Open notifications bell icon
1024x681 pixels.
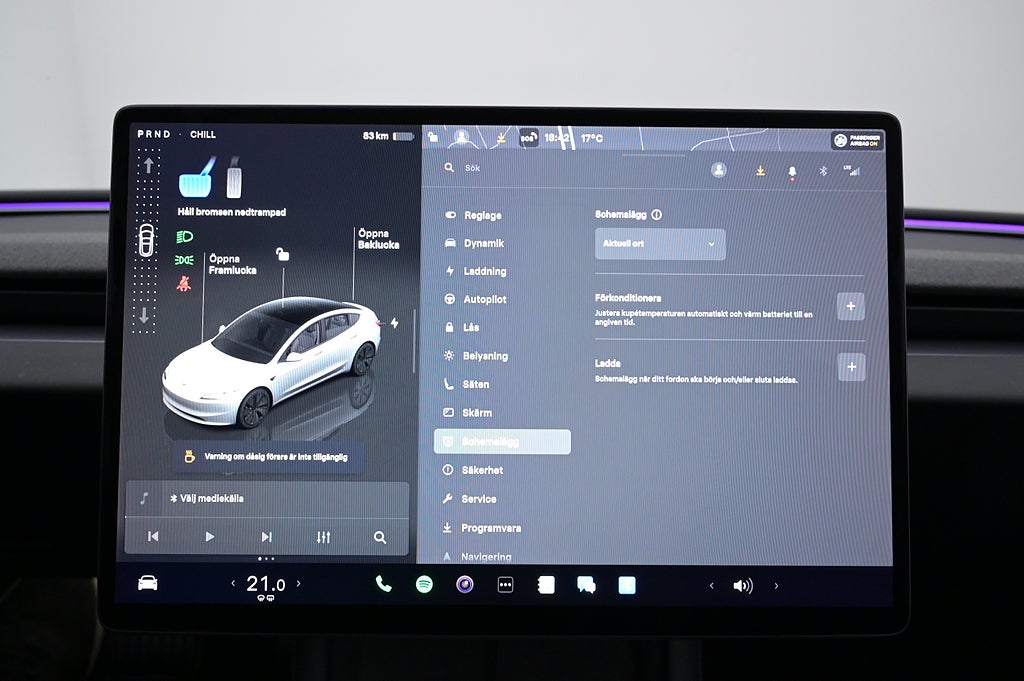pos(792,171)
